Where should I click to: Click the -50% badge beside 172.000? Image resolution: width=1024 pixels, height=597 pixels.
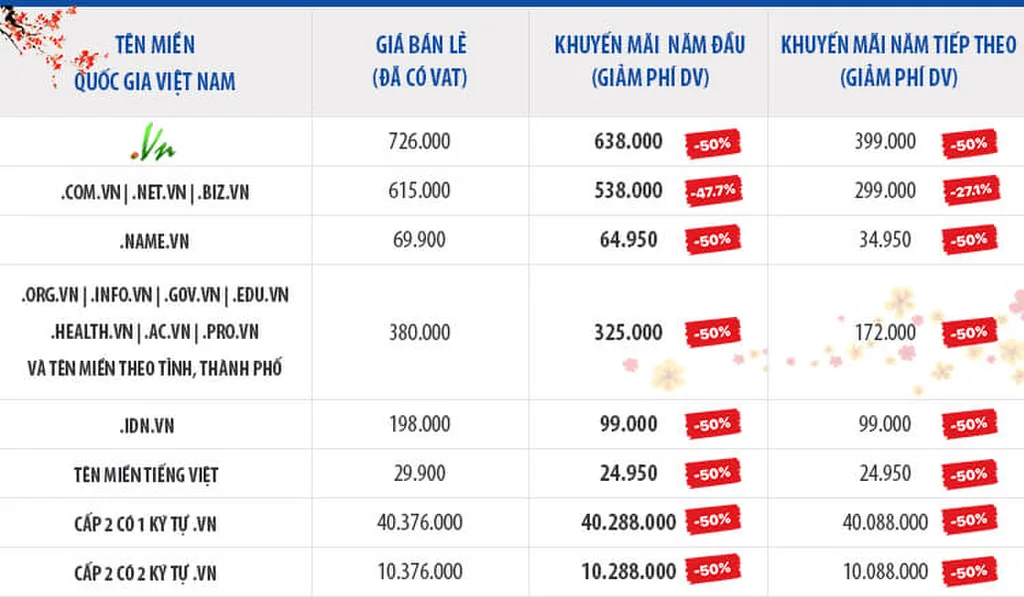tap(969, 332)
